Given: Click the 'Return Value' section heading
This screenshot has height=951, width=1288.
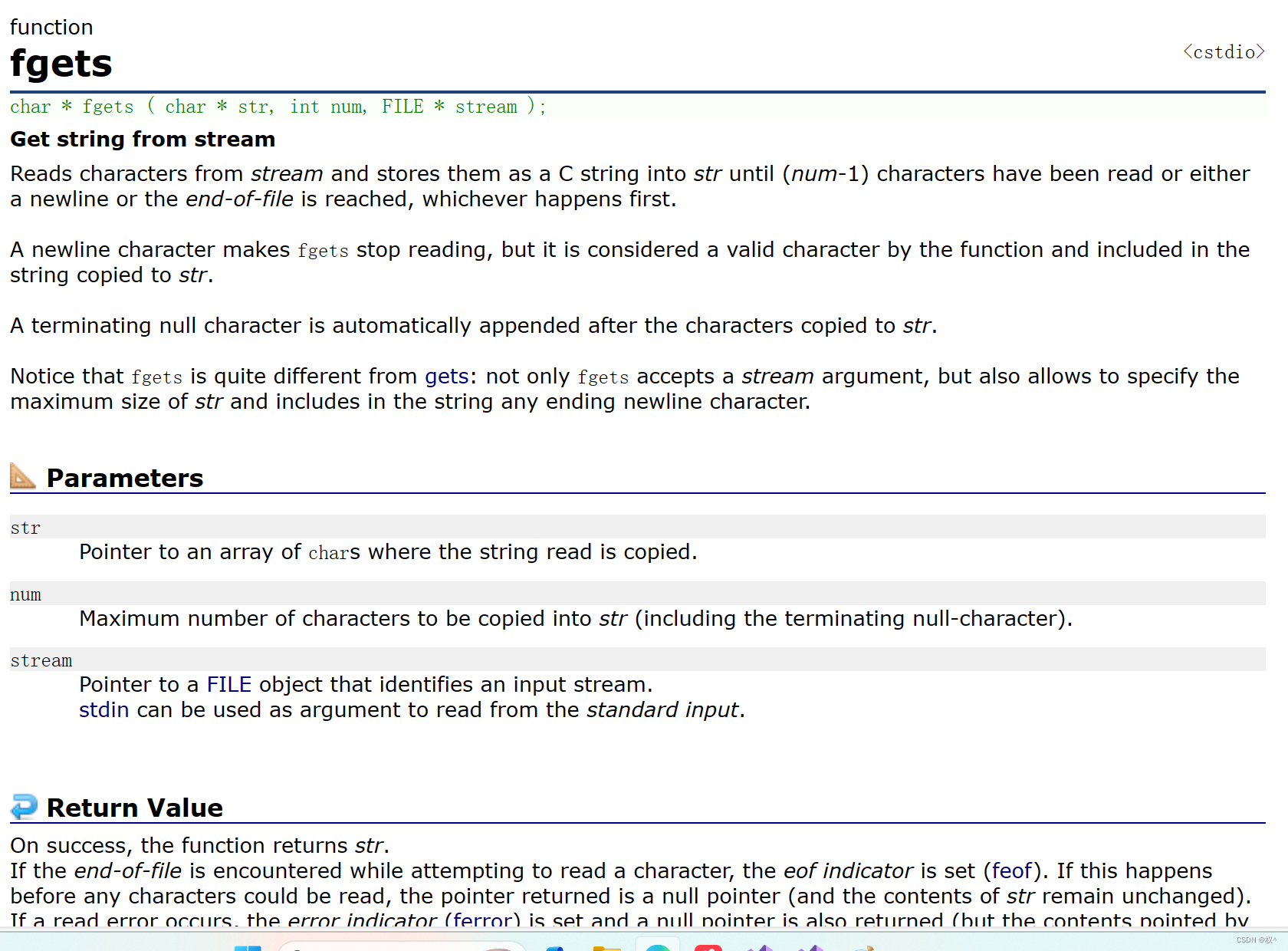Looking at the screenshot, I should [135, 808].
